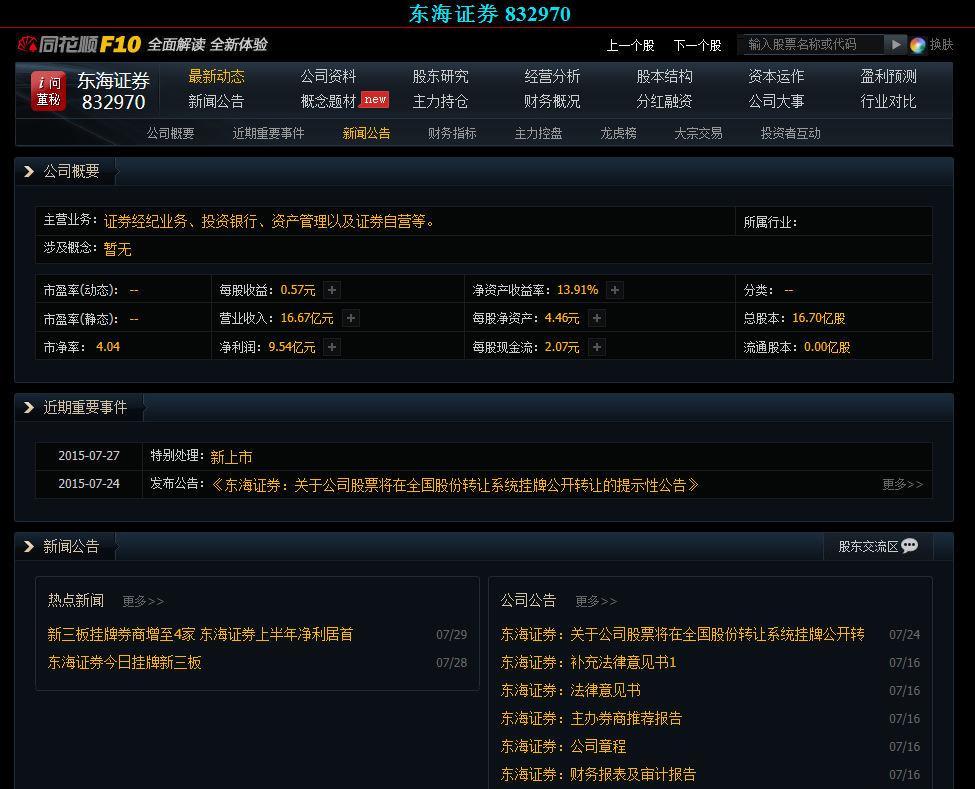This screenshot has height=789, width=975.
Task: Click the 股东交流区 chat bubble icon
Action: pyautogui.click(x=910, y=546)
